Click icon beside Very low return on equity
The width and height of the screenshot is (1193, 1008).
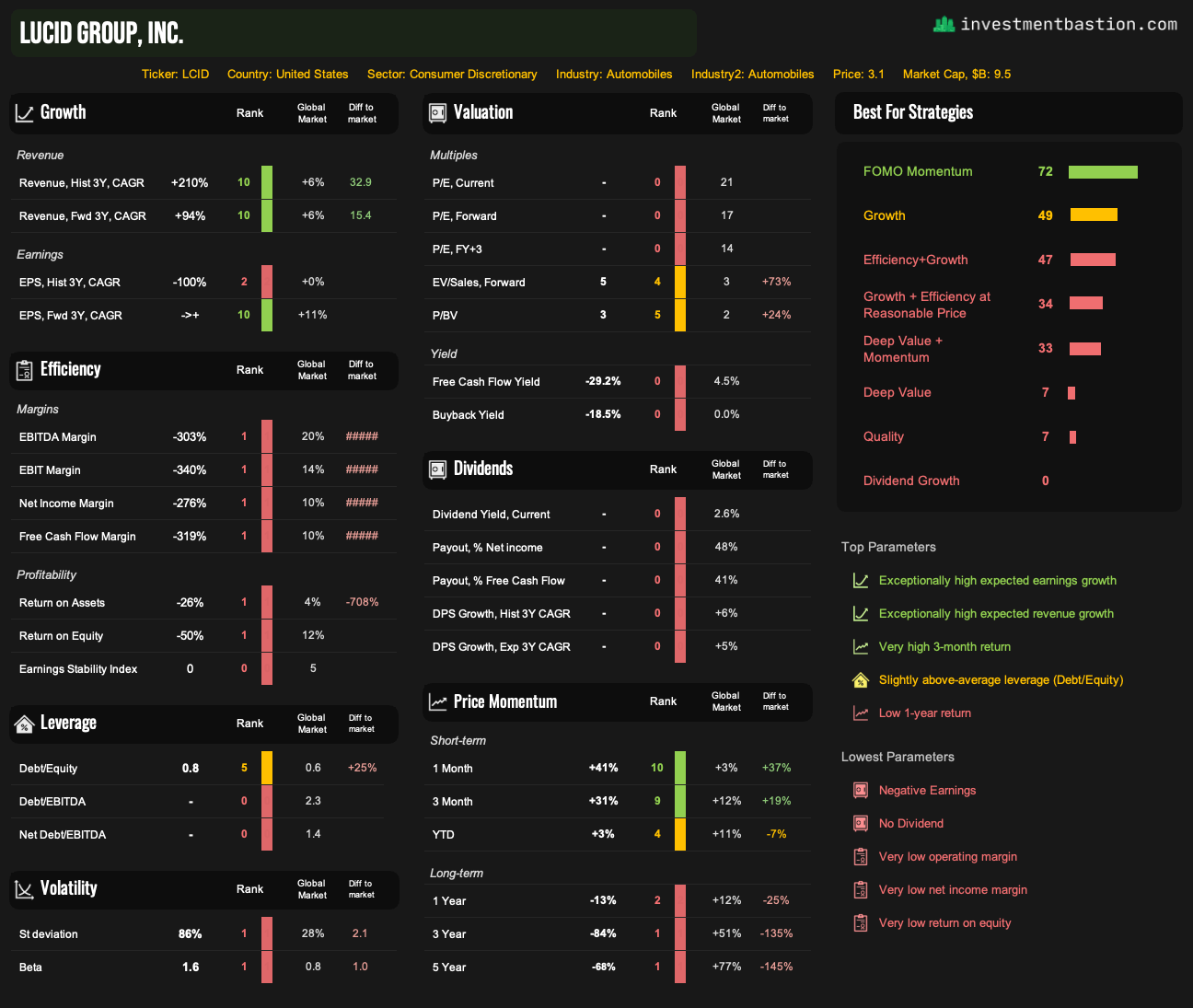tap(861, 923)
